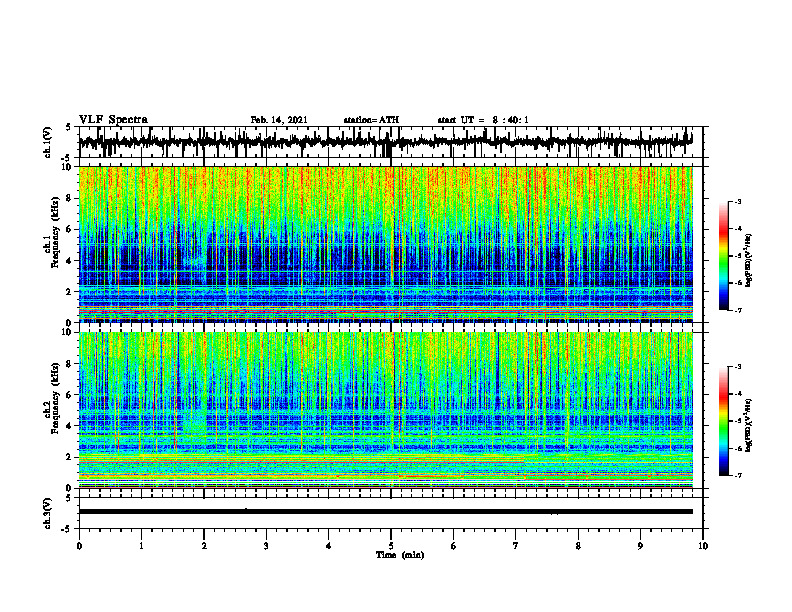Click time-axis tick label "8"
Viewport: 792px width, 612px height.
[x=578, y=546]
